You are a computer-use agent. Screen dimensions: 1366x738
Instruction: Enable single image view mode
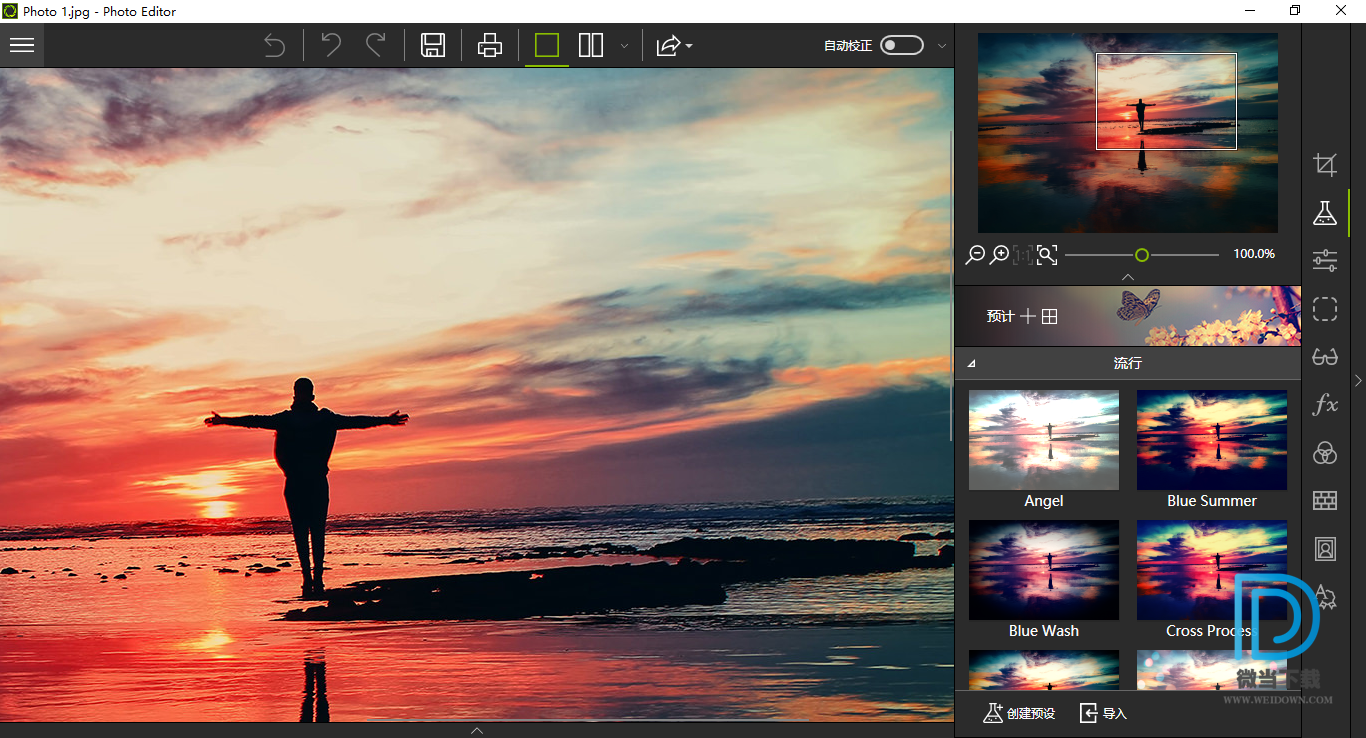[547, 45]
